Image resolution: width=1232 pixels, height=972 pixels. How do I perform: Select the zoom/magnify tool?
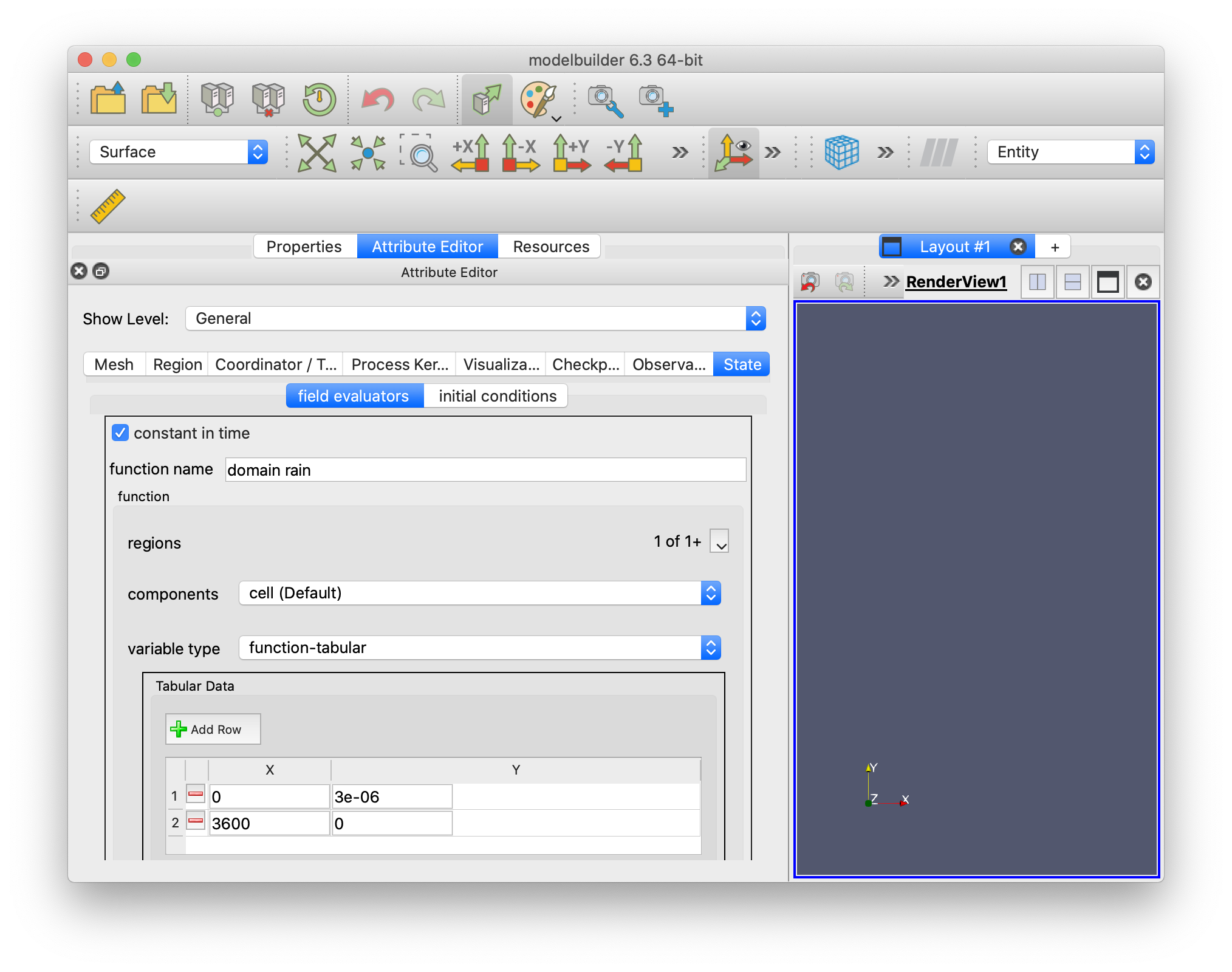pyautogui.click(x=421, y=153)
